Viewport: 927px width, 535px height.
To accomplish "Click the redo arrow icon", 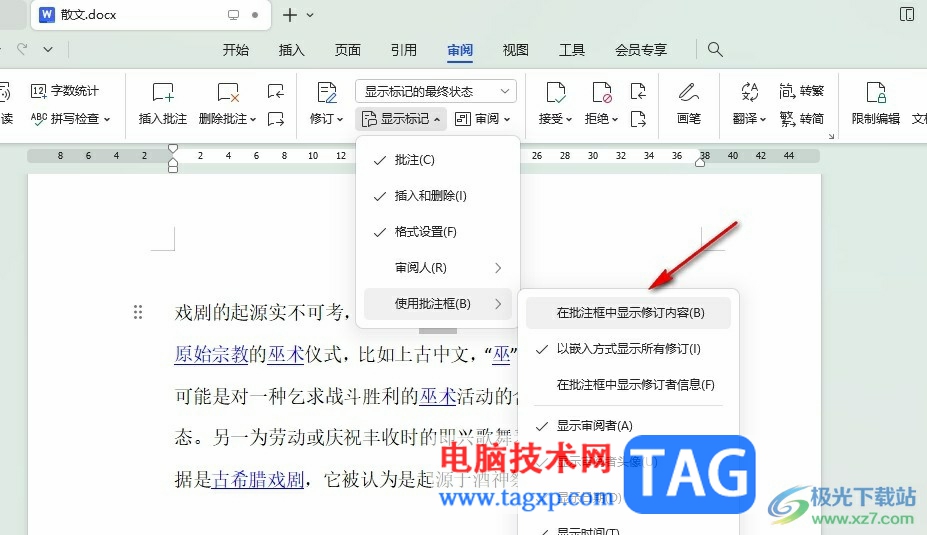I will (22, 49).
